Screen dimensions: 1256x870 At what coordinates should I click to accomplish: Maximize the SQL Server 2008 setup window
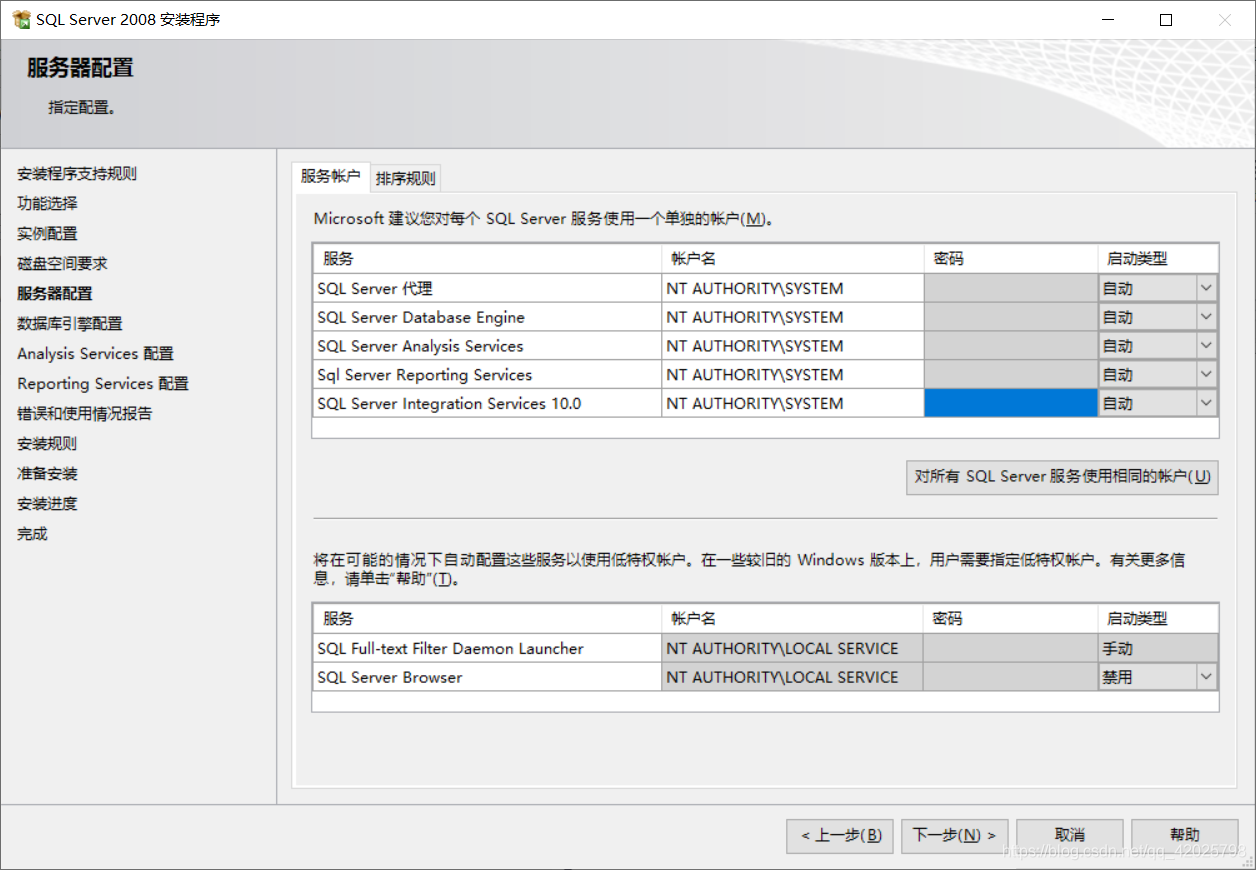coord(1166,19)
